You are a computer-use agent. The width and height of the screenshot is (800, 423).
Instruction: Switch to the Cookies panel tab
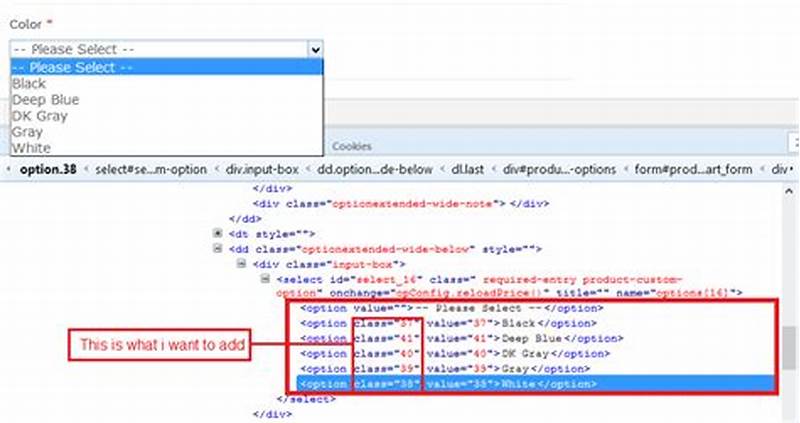pos(352,146)
